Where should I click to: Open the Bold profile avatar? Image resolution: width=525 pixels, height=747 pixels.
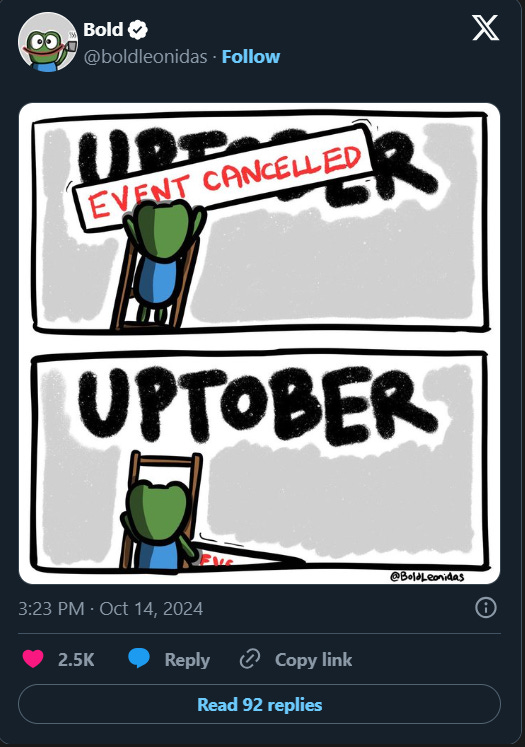click(x=48, y=42)
